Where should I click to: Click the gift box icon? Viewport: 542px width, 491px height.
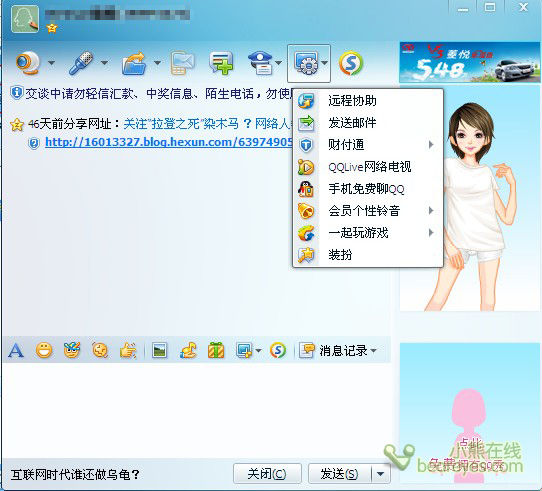coord(216,350)
